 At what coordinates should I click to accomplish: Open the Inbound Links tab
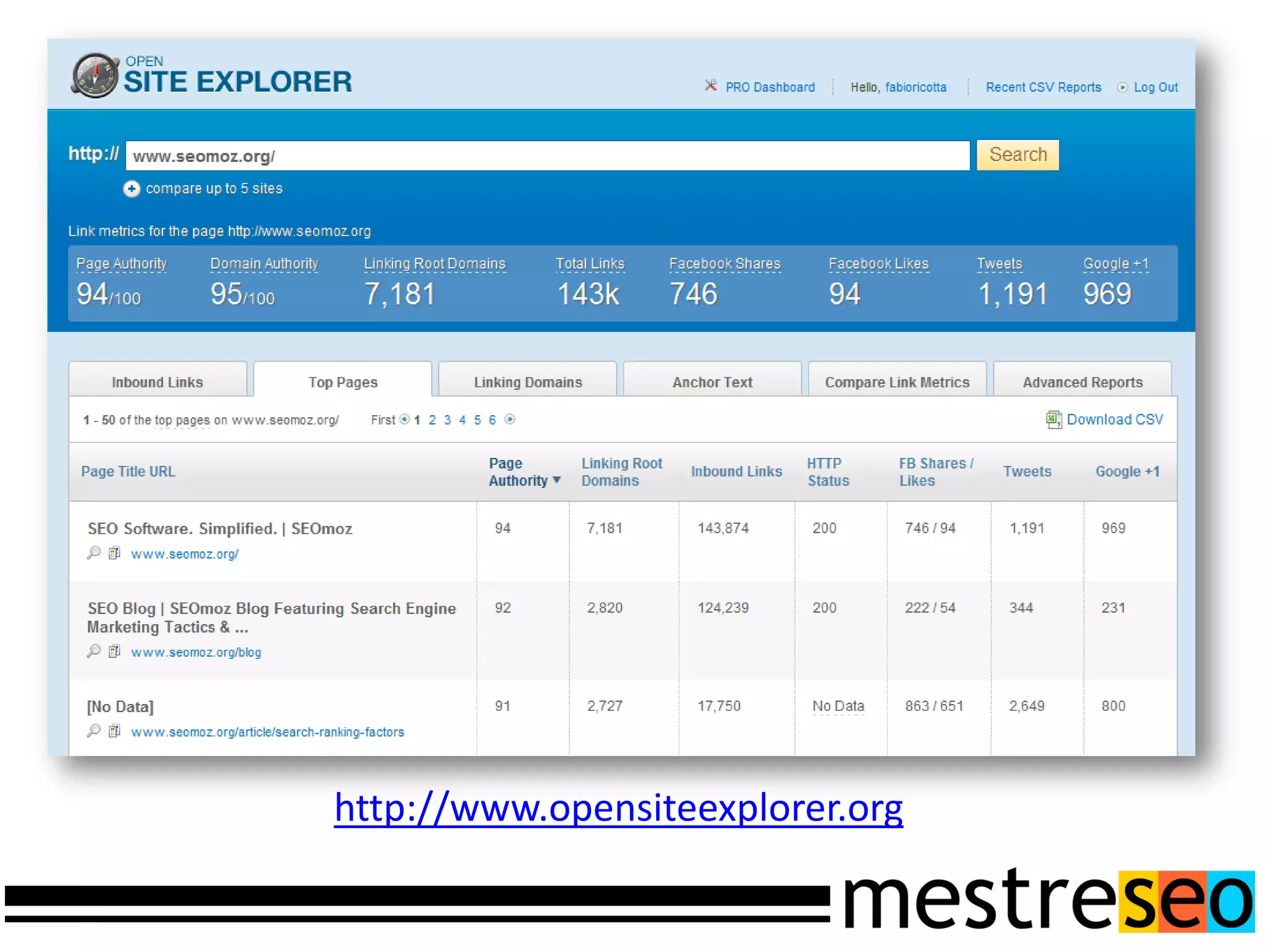(x=158, y=379)
